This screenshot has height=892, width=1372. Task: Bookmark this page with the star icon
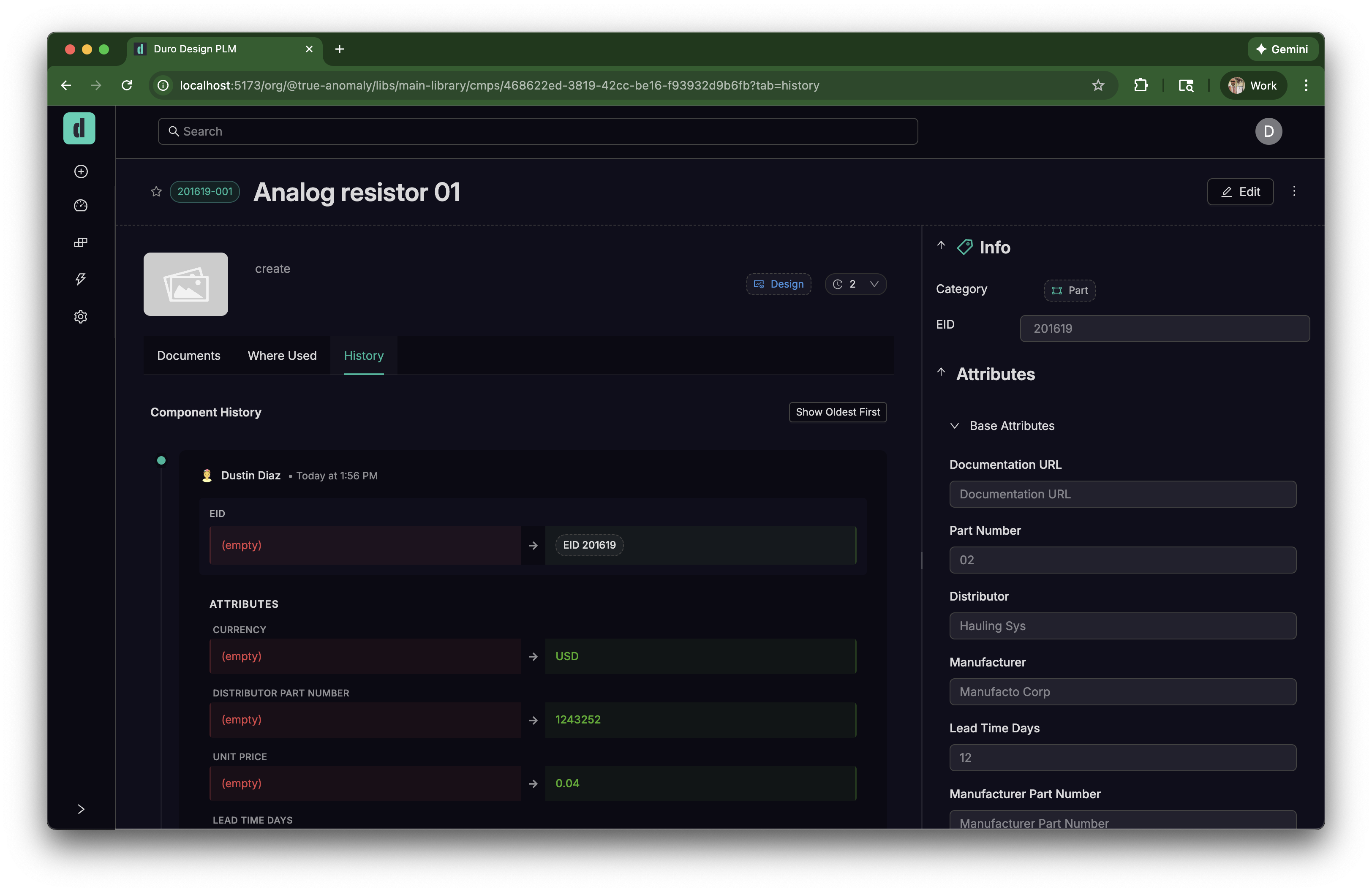coord(1097,85)
